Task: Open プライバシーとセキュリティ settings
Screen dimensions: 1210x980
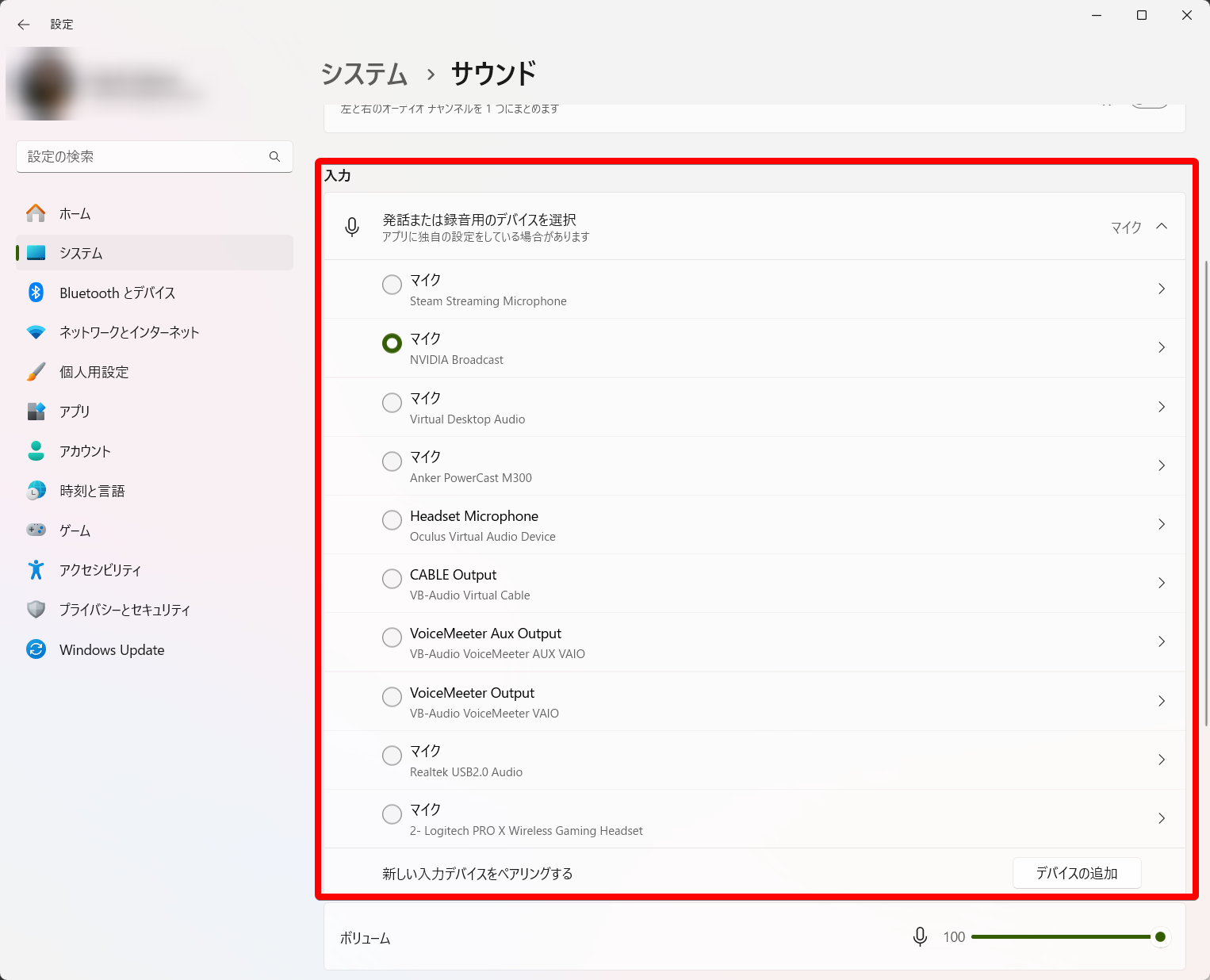Action: [155, 610]
